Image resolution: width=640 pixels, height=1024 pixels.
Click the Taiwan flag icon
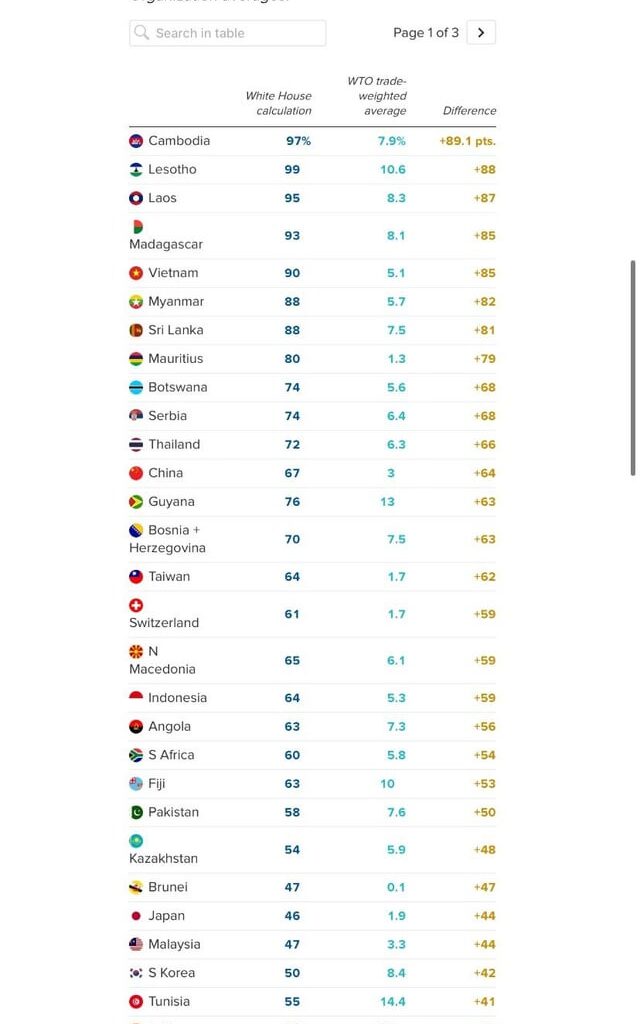click(x=136, y=577)
